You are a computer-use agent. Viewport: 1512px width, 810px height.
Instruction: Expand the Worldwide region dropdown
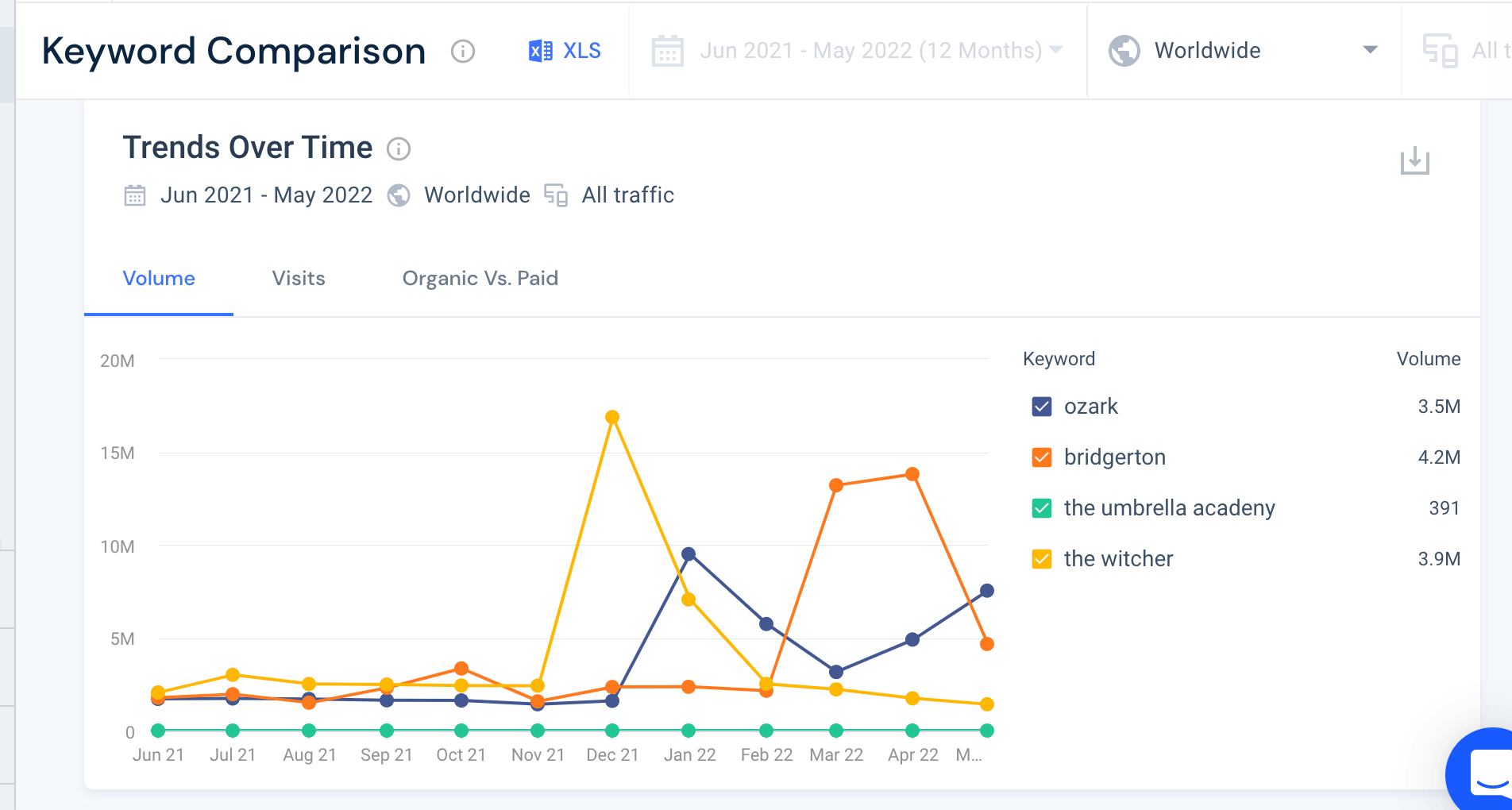click(1370, 50)
